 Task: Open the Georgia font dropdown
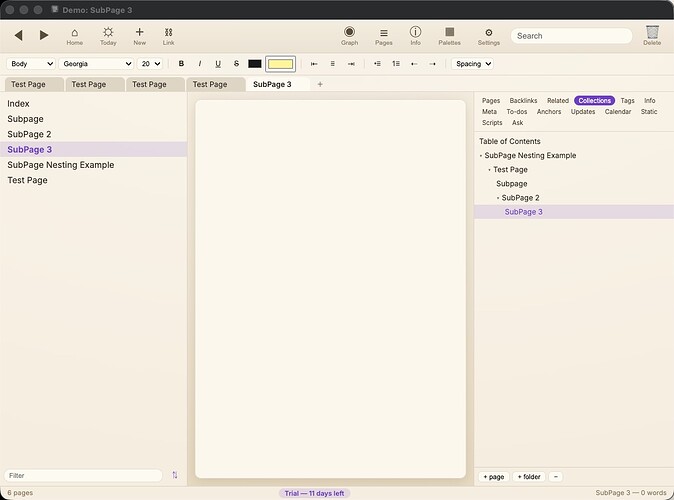click(96, 64)
